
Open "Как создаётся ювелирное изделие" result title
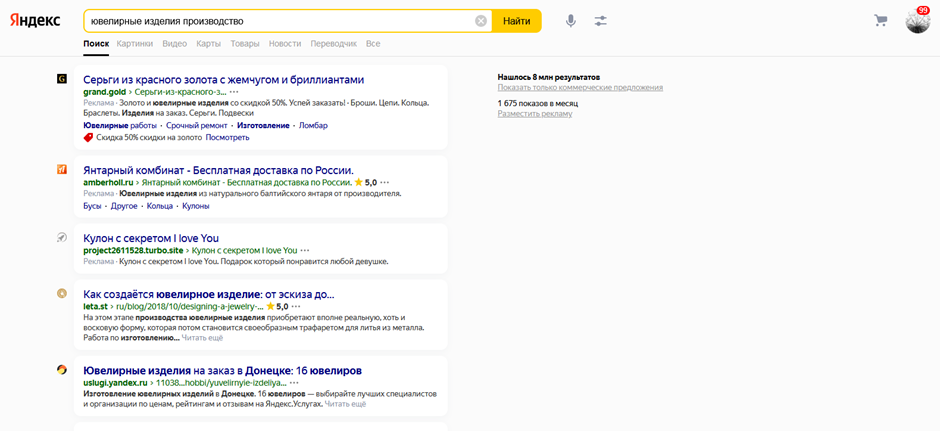(x=209, y=294)
